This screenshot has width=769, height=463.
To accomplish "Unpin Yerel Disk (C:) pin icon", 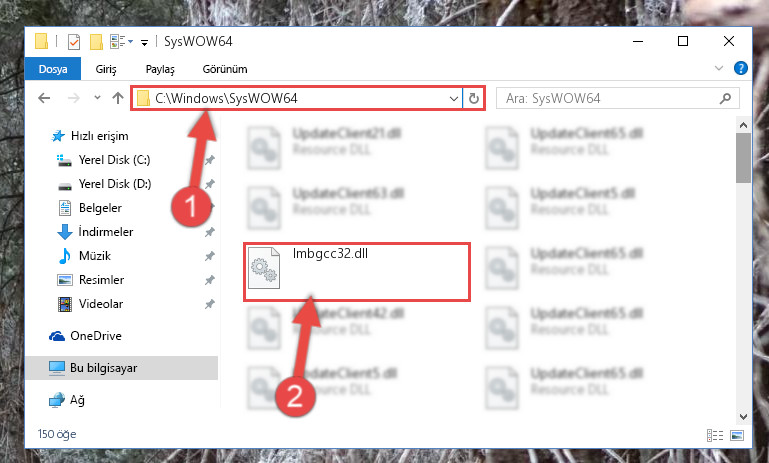I will (210, 160).
